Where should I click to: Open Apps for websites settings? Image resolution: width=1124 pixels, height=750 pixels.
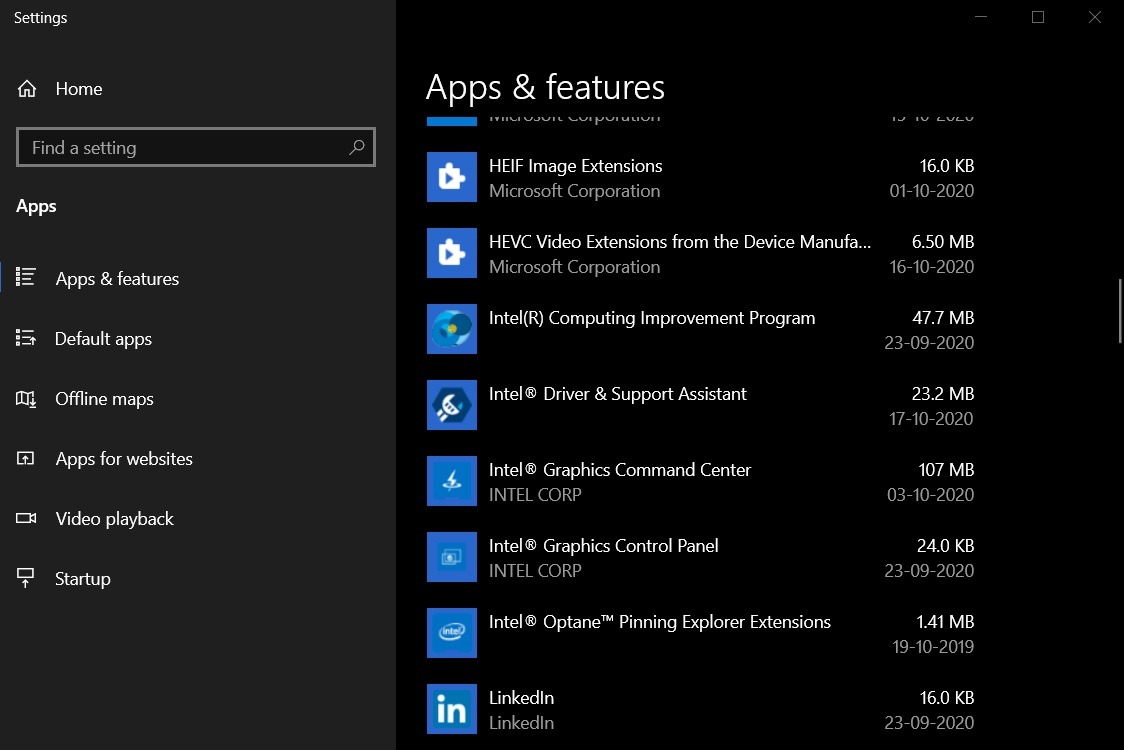tap(124, 459)
